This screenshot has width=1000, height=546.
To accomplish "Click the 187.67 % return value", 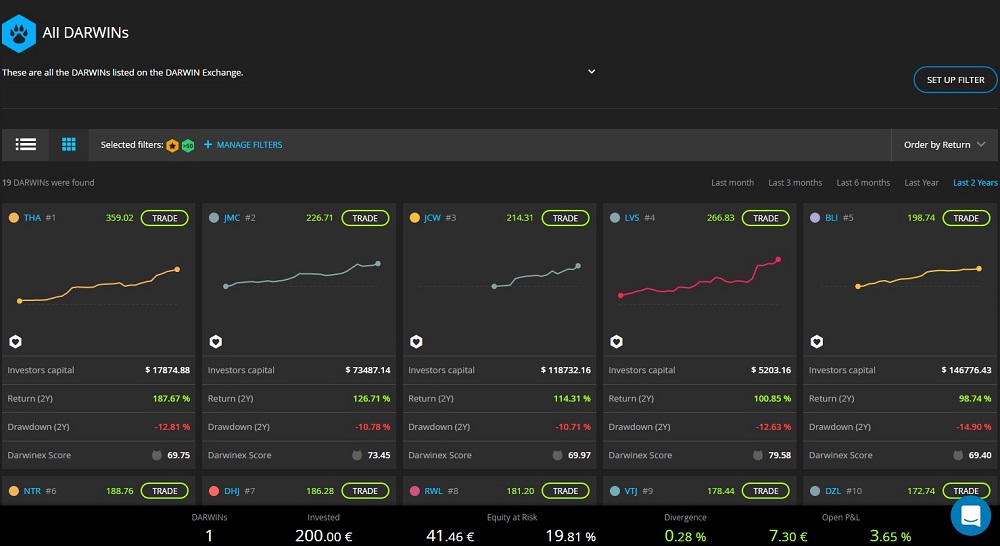I will pos(172,399).
